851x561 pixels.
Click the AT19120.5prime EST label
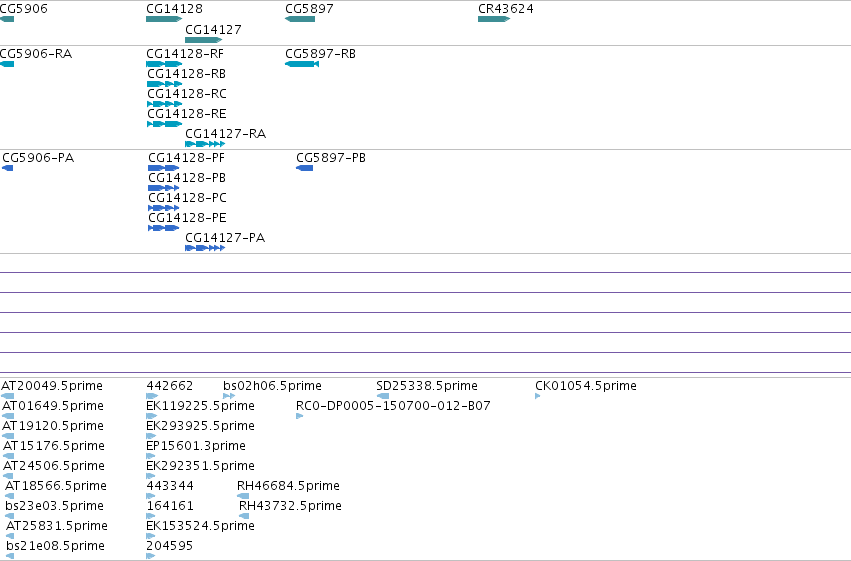pyautogui.click(x=53, y=426)
